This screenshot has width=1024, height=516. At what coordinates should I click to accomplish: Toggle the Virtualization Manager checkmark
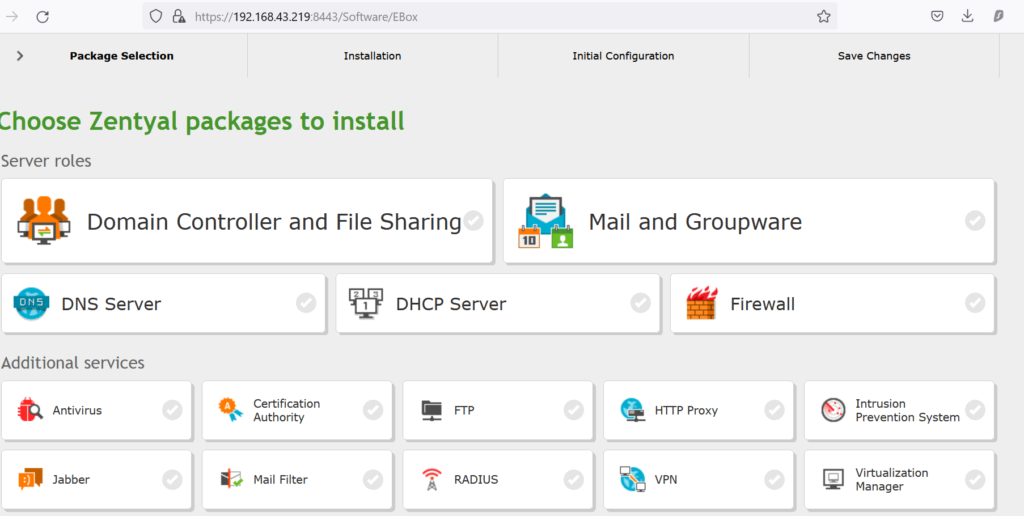[x=975, y=479]
